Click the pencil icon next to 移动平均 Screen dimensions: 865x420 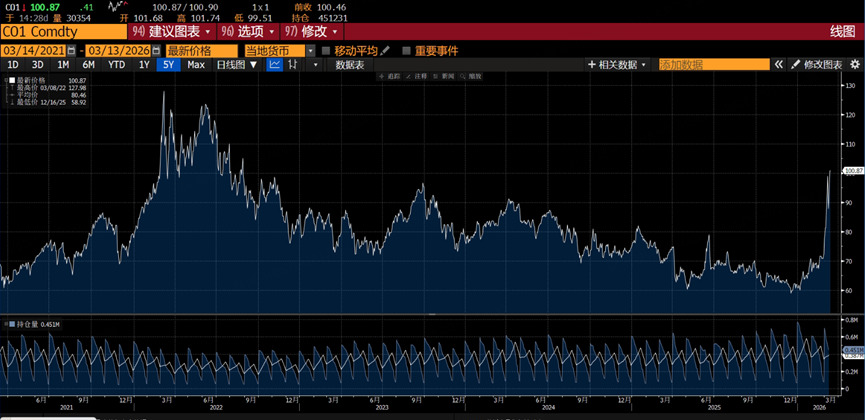coord(385,51)
